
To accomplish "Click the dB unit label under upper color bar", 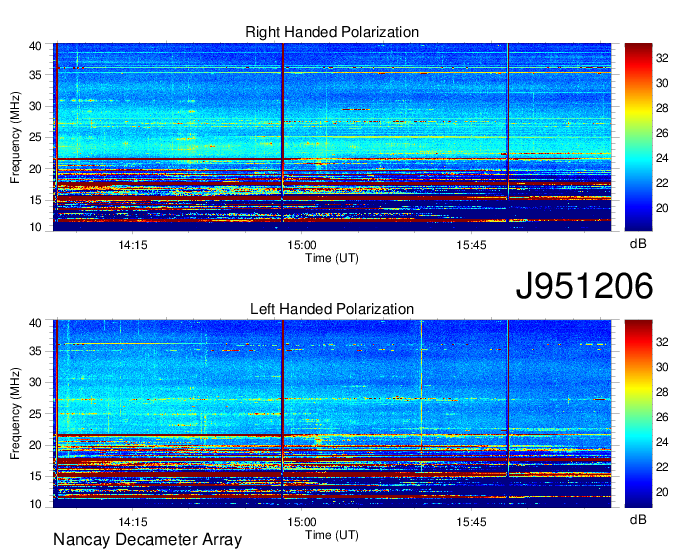I will coord(638,244).
